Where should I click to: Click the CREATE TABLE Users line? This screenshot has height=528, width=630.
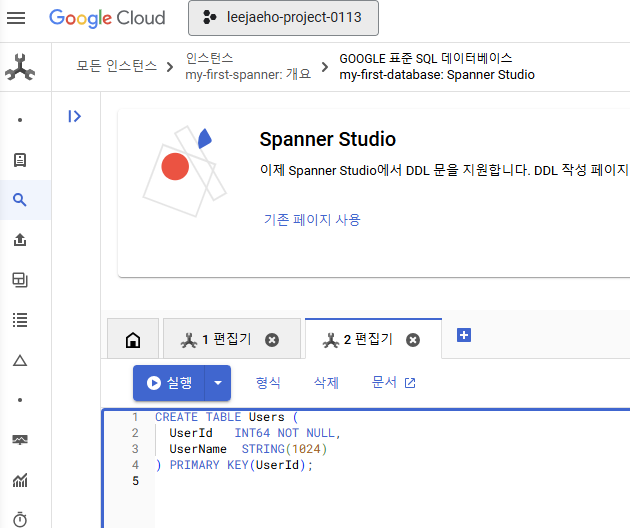[x=227, y=417]
